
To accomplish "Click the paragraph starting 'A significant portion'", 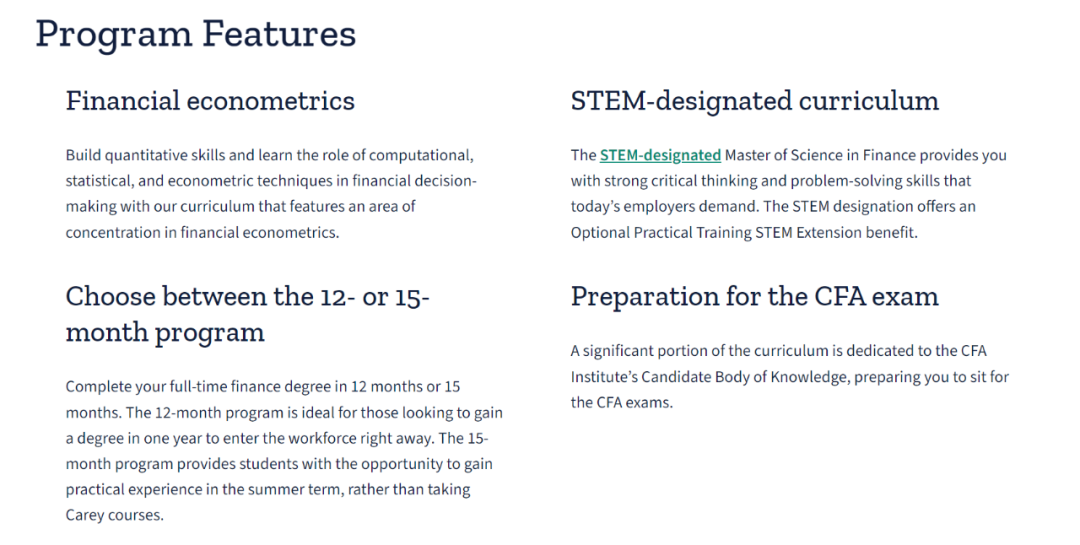I will (x=789, y=377).
